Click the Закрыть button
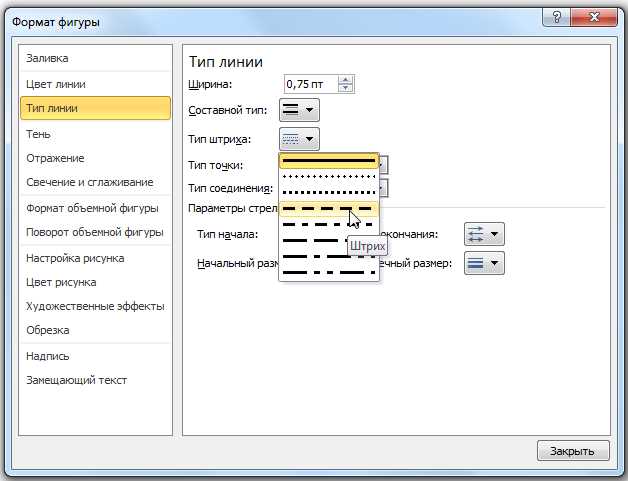Viewport: 628px width, 481px height. (x=573, y=451)
